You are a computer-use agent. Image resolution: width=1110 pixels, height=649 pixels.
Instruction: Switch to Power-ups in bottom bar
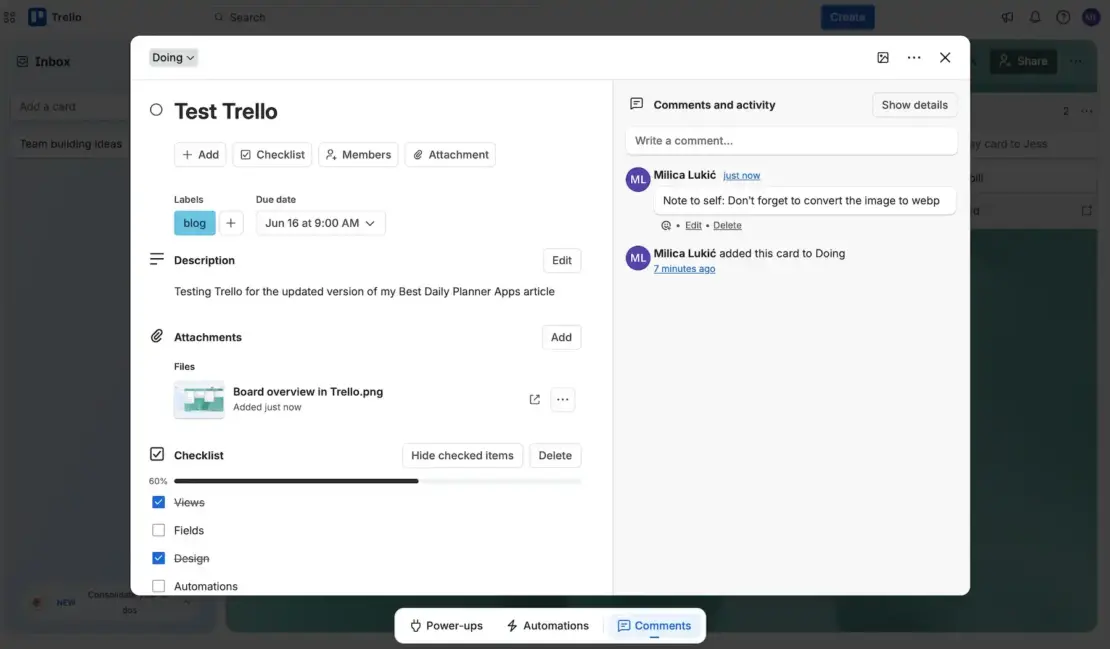447,626
